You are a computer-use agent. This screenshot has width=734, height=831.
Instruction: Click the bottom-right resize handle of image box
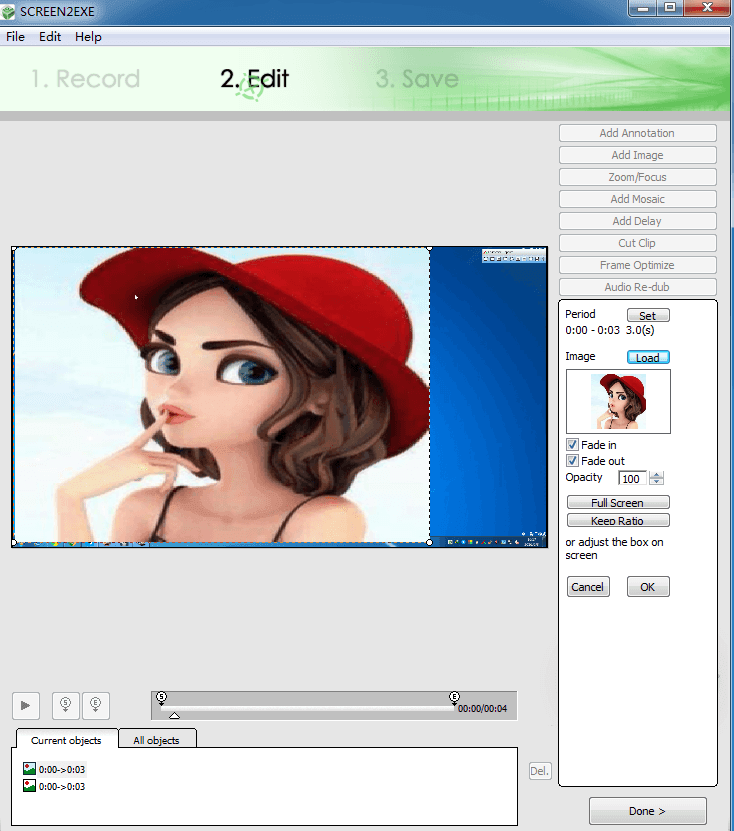point(429,542)
